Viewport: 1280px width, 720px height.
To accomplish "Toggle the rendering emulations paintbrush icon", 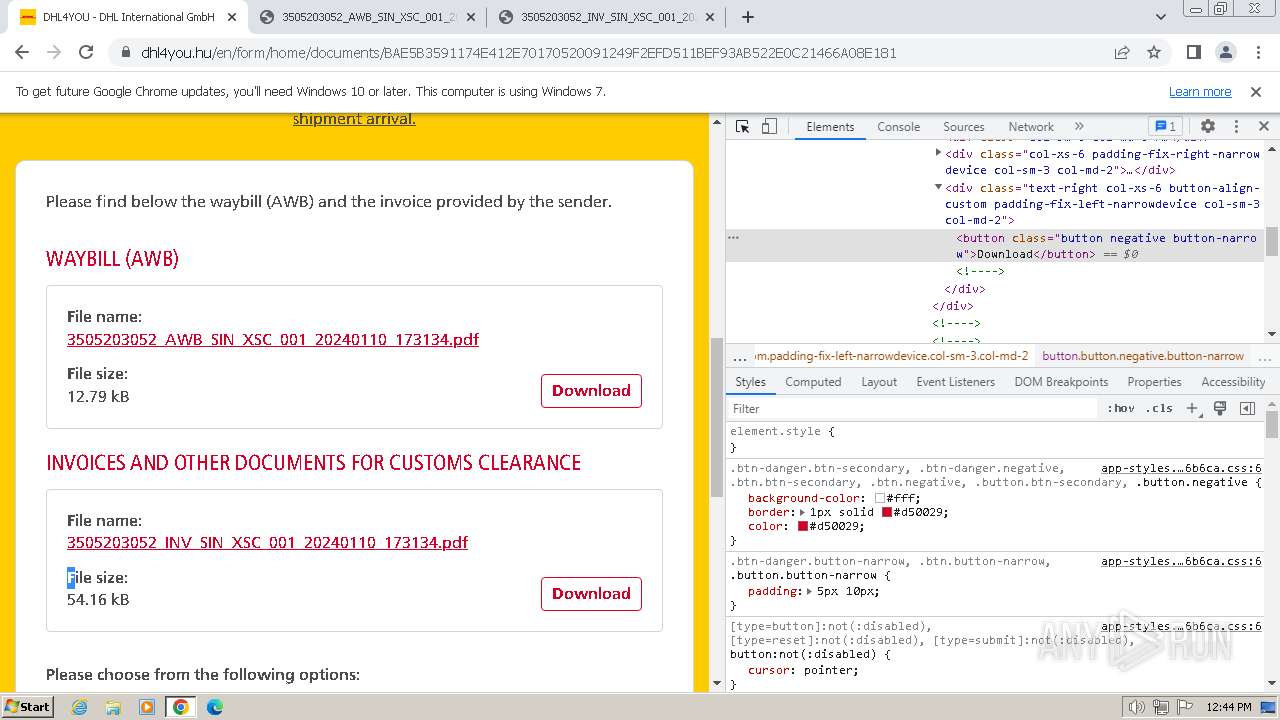I will click(1220, 408).
